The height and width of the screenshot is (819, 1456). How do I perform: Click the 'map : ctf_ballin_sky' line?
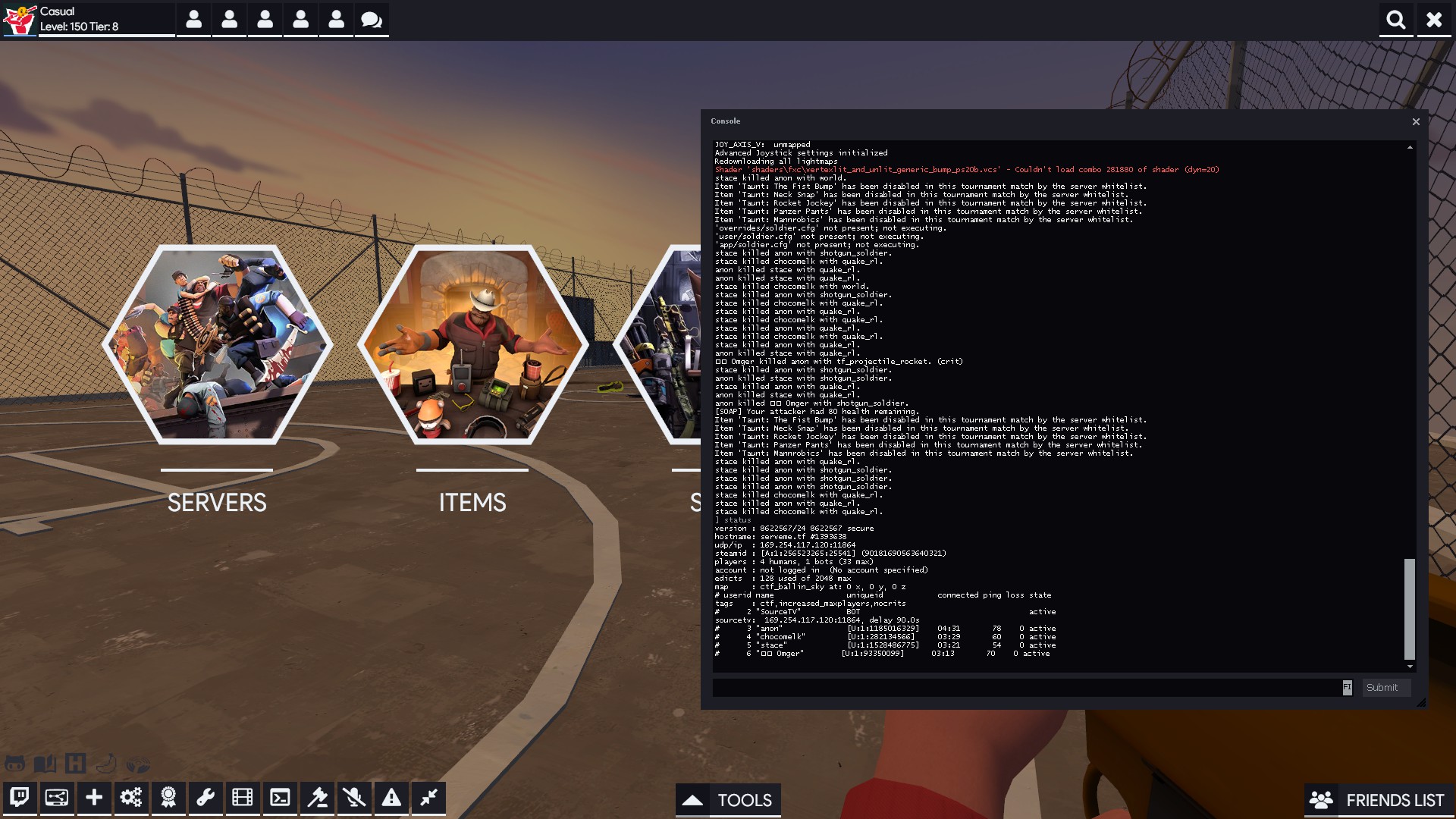pos(810,587)
